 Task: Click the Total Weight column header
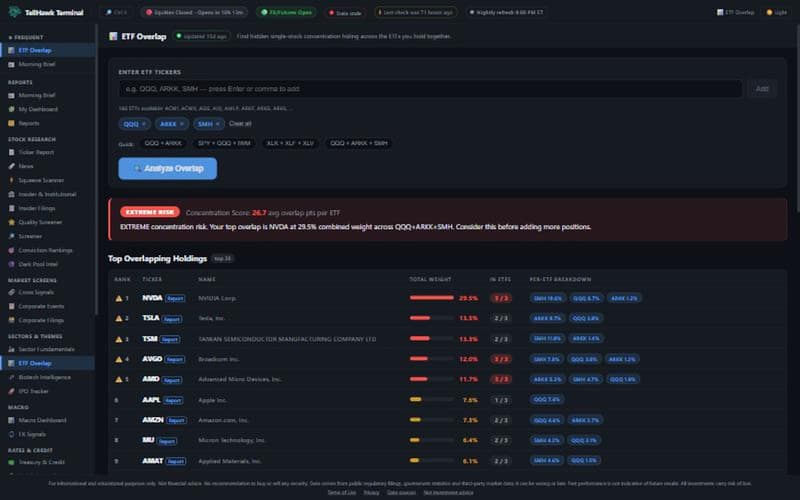pos(430,279)
